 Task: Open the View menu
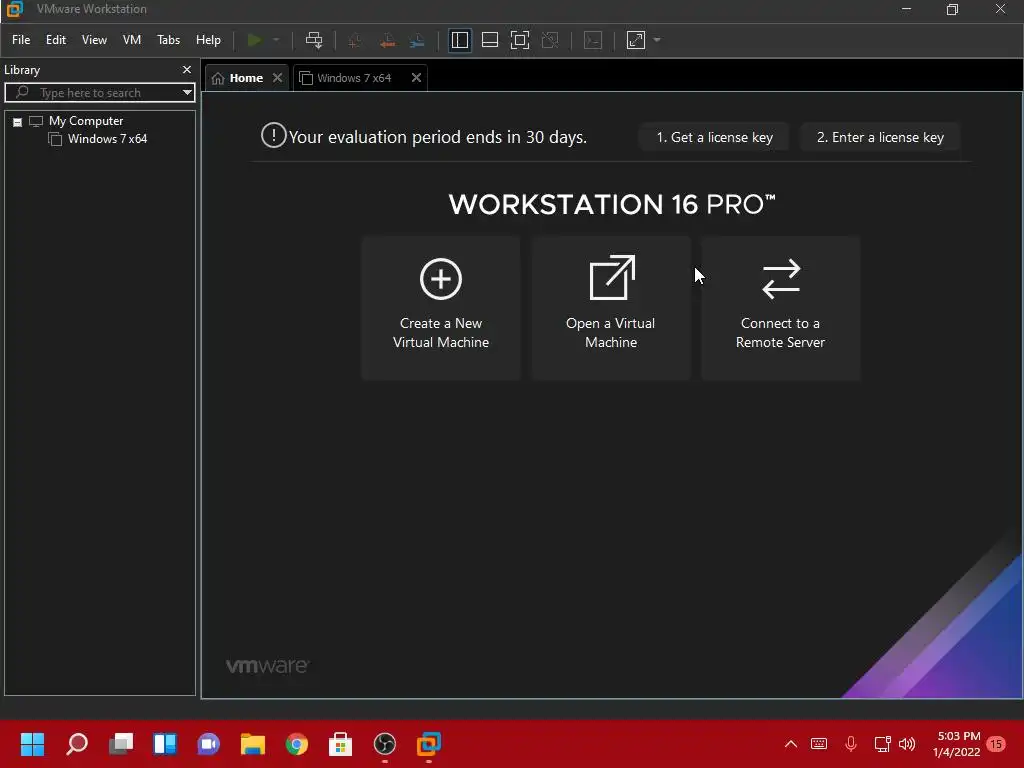tap(94, 40)
